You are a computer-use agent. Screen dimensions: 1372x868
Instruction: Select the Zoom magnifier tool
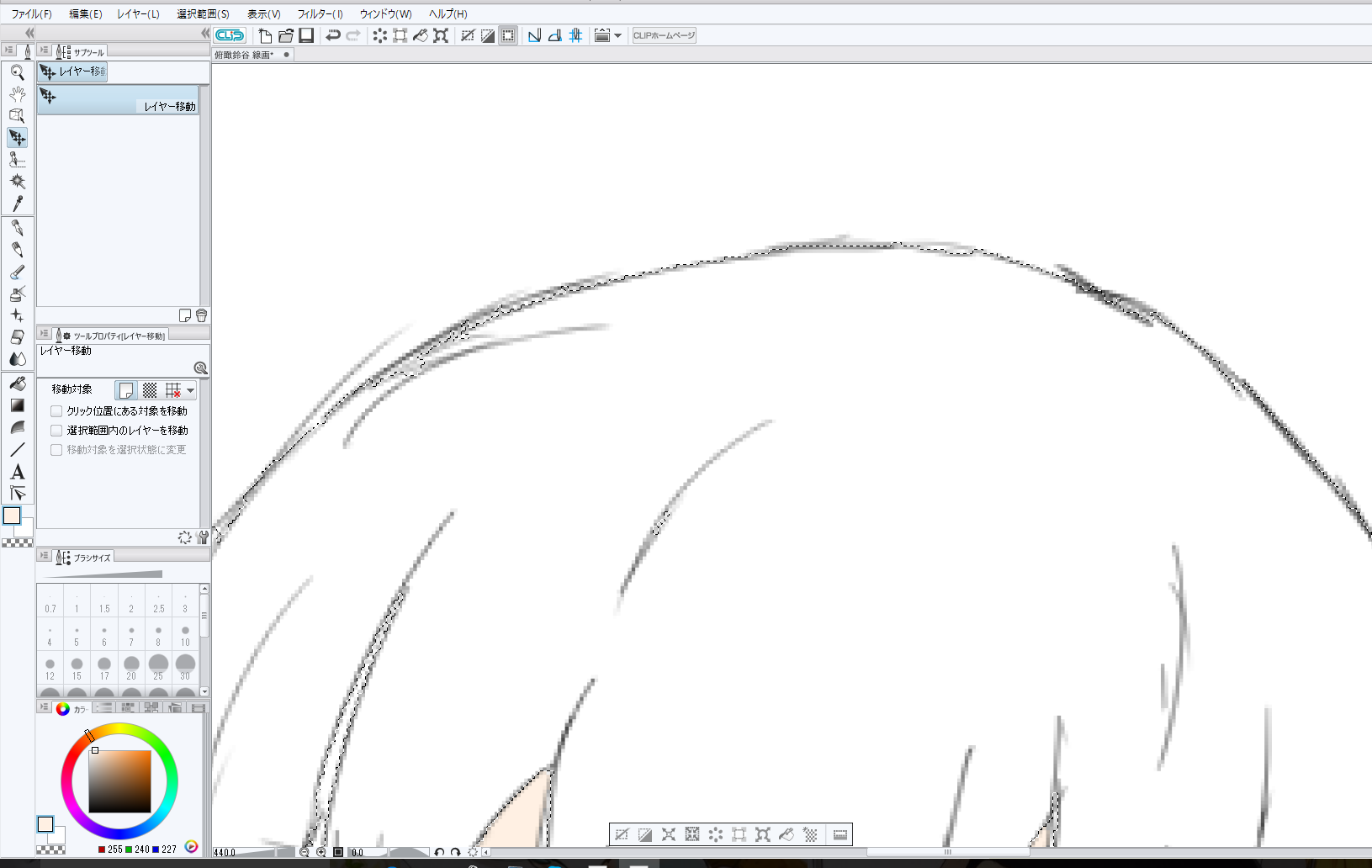(x=17, y=72)
